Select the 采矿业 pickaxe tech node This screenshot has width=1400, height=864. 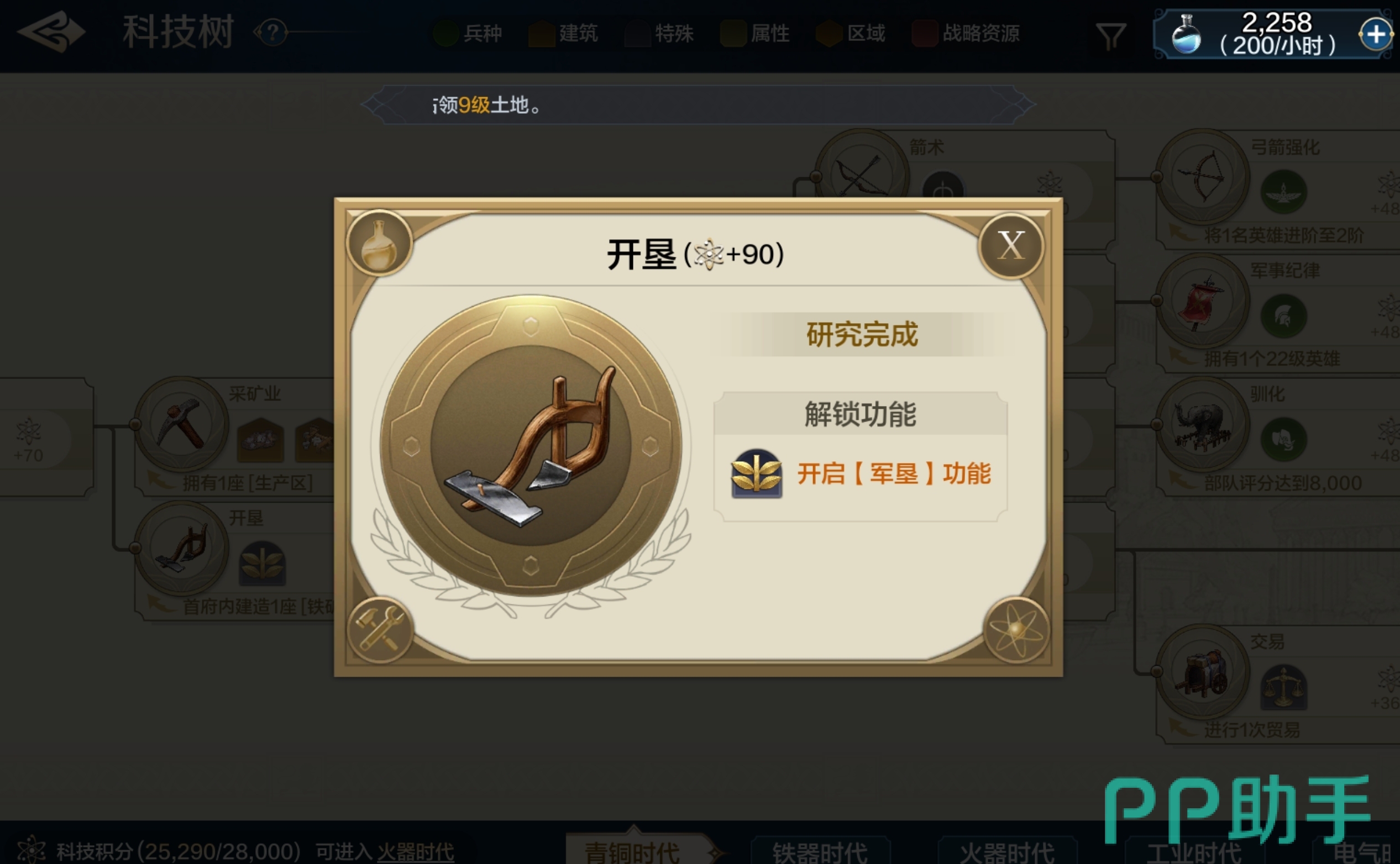(181, 423)
